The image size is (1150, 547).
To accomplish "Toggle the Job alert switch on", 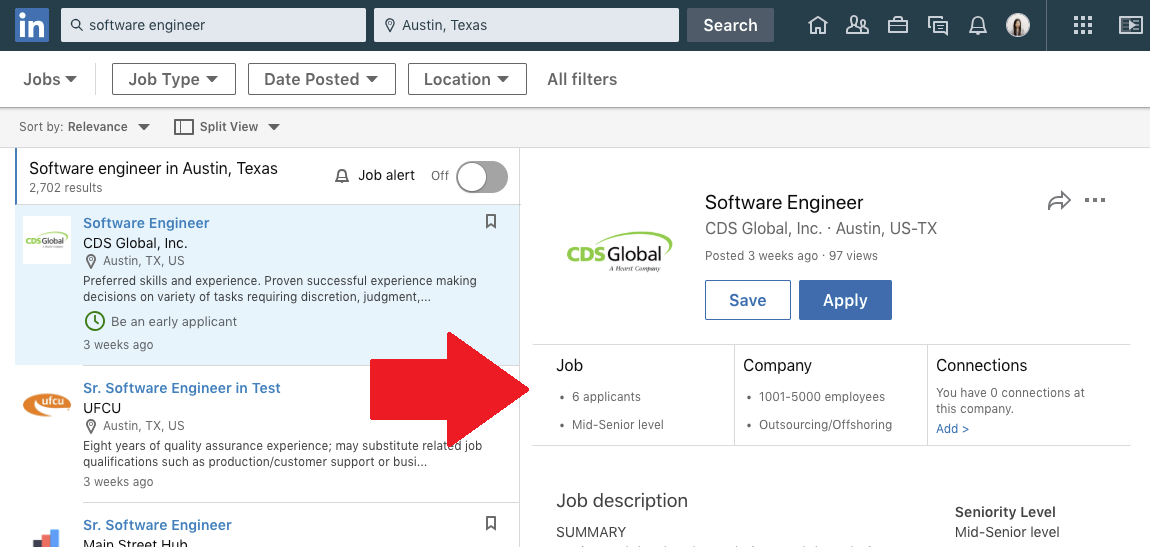I will click(482, 177).
